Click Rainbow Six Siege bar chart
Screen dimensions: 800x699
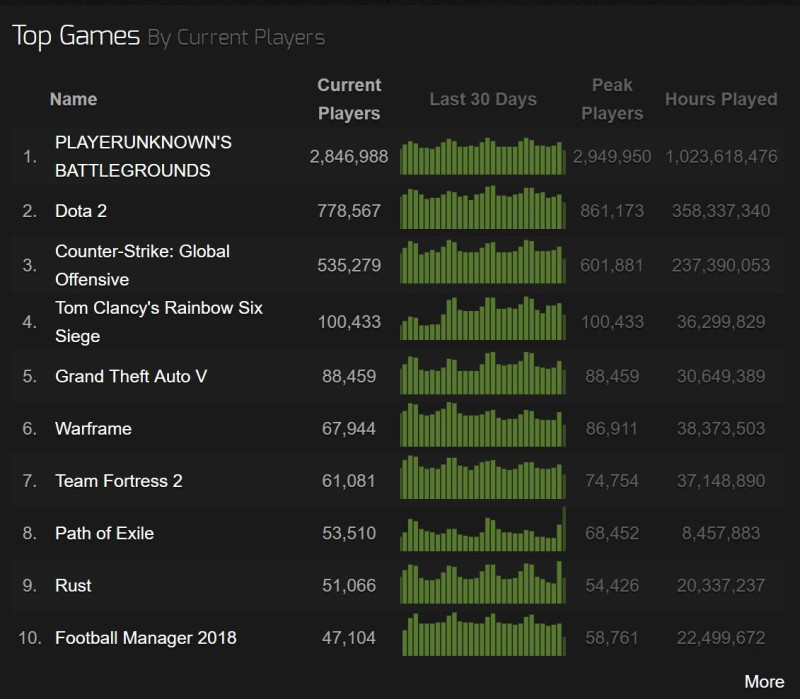click(483, 319)
